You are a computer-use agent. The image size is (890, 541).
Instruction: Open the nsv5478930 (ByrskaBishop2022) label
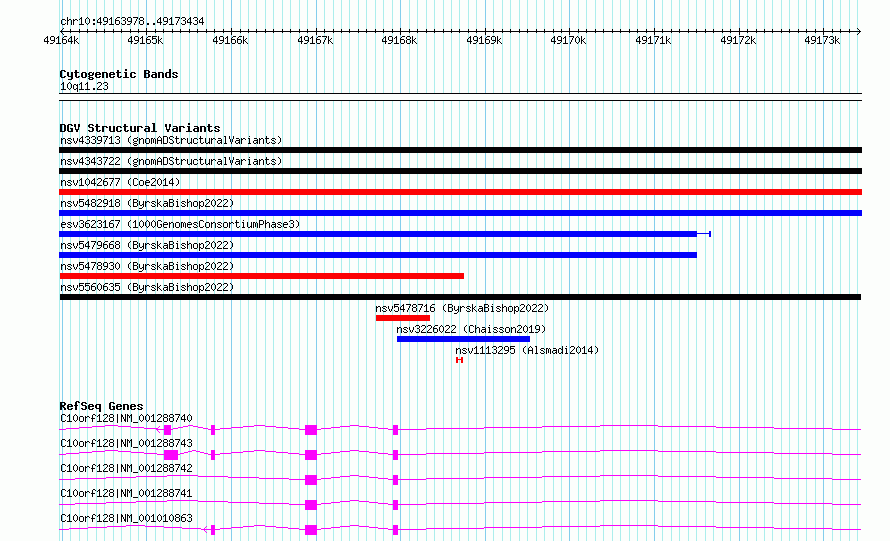pyautogui.click(x=147, y=266)
